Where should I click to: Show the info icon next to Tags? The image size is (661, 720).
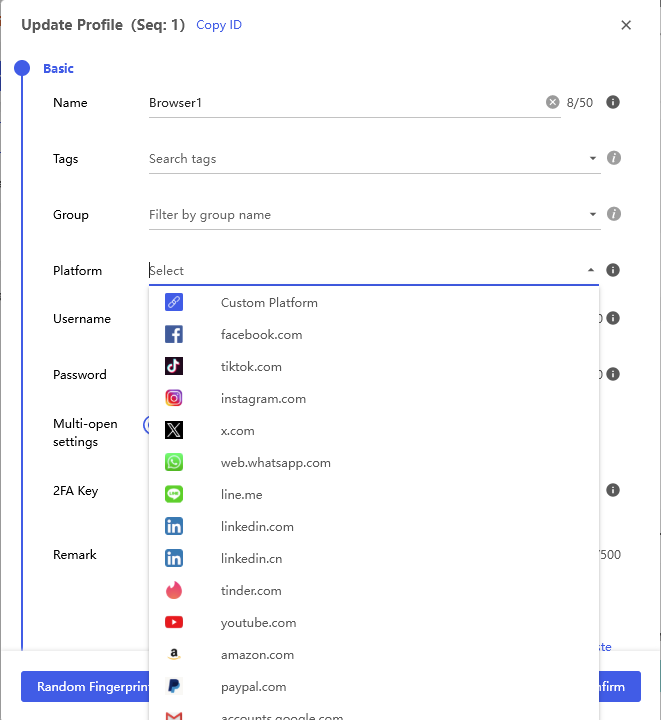point(614,158)
